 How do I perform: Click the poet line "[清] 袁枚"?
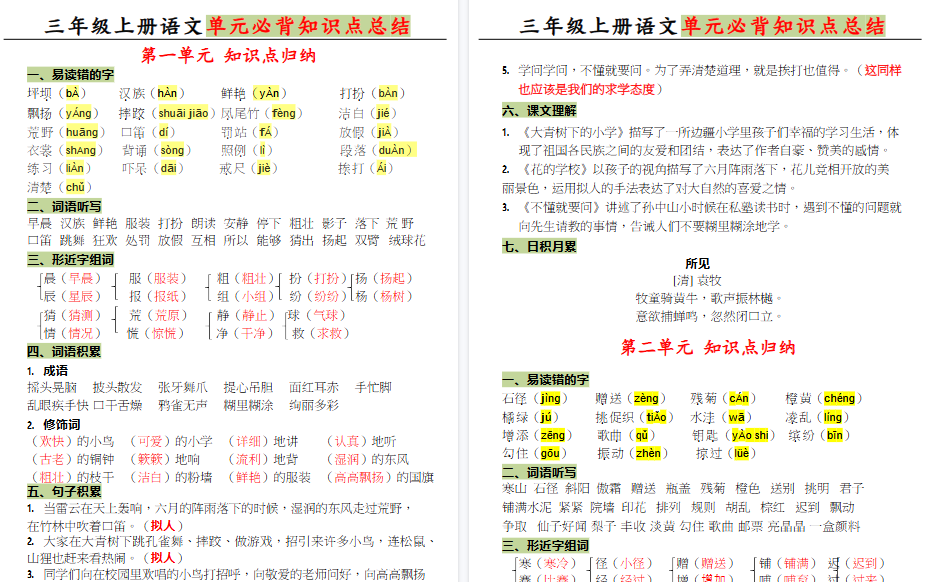697,280
